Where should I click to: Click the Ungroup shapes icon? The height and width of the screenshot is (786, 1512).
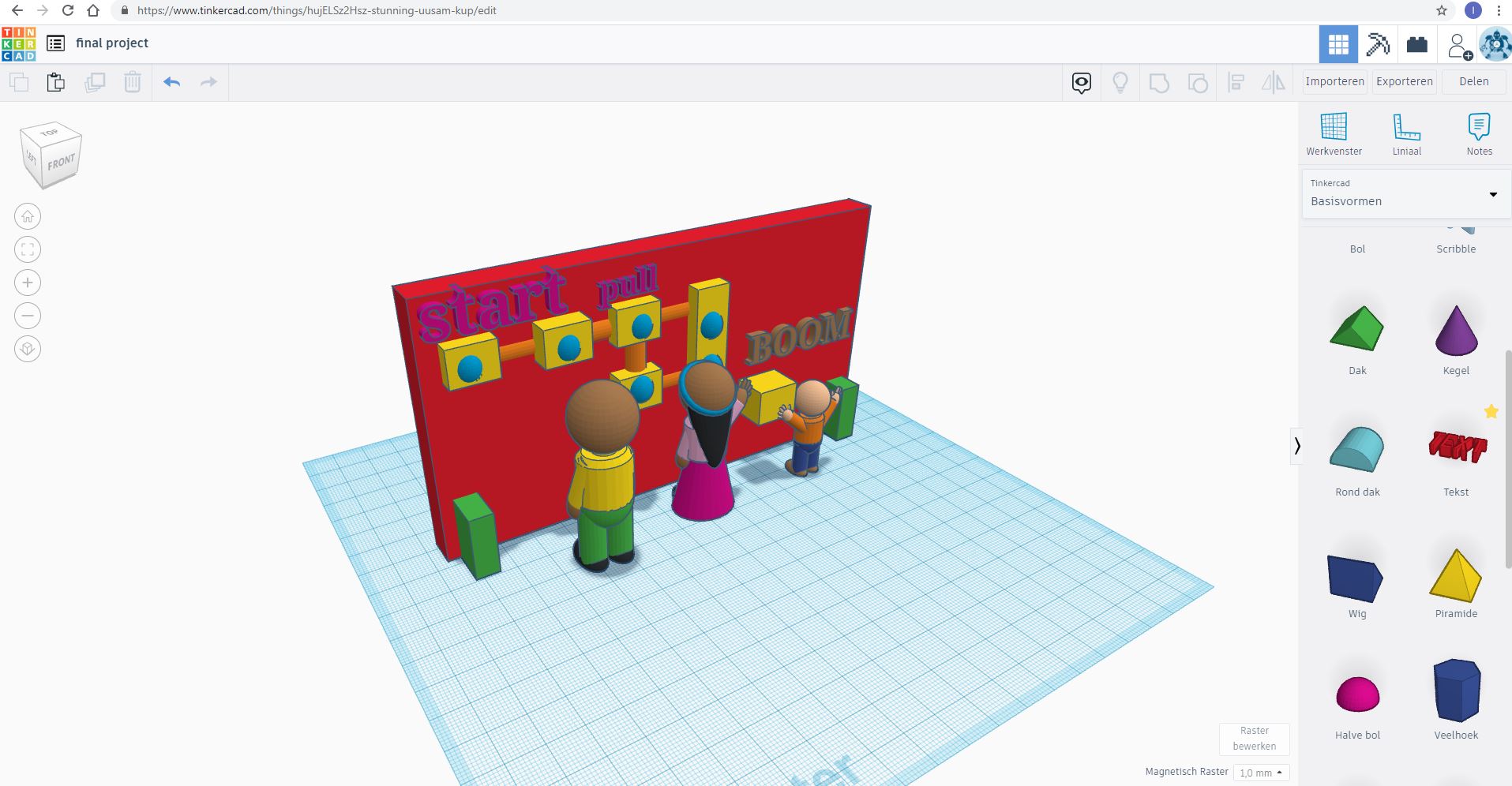point(1198,82)
